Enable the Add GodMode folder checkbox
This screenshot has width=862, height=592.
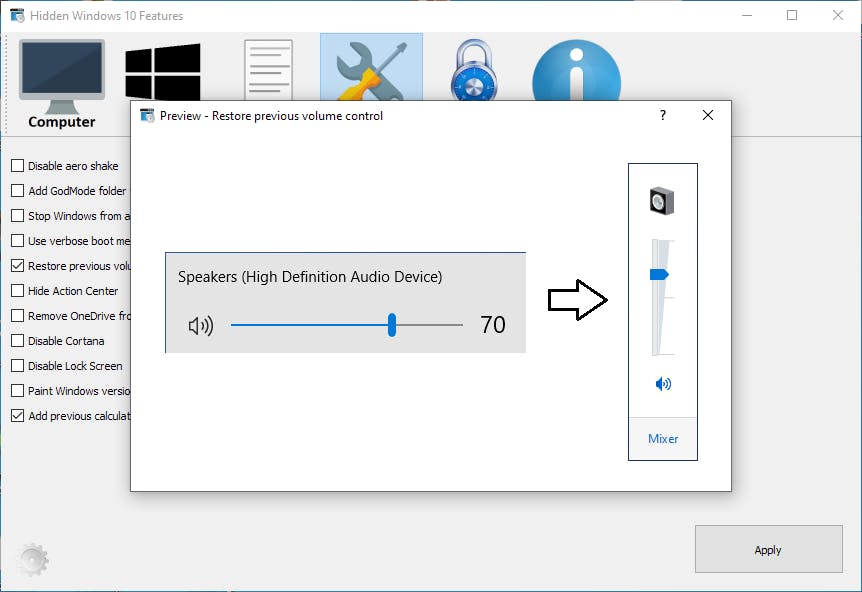(18, 191)
